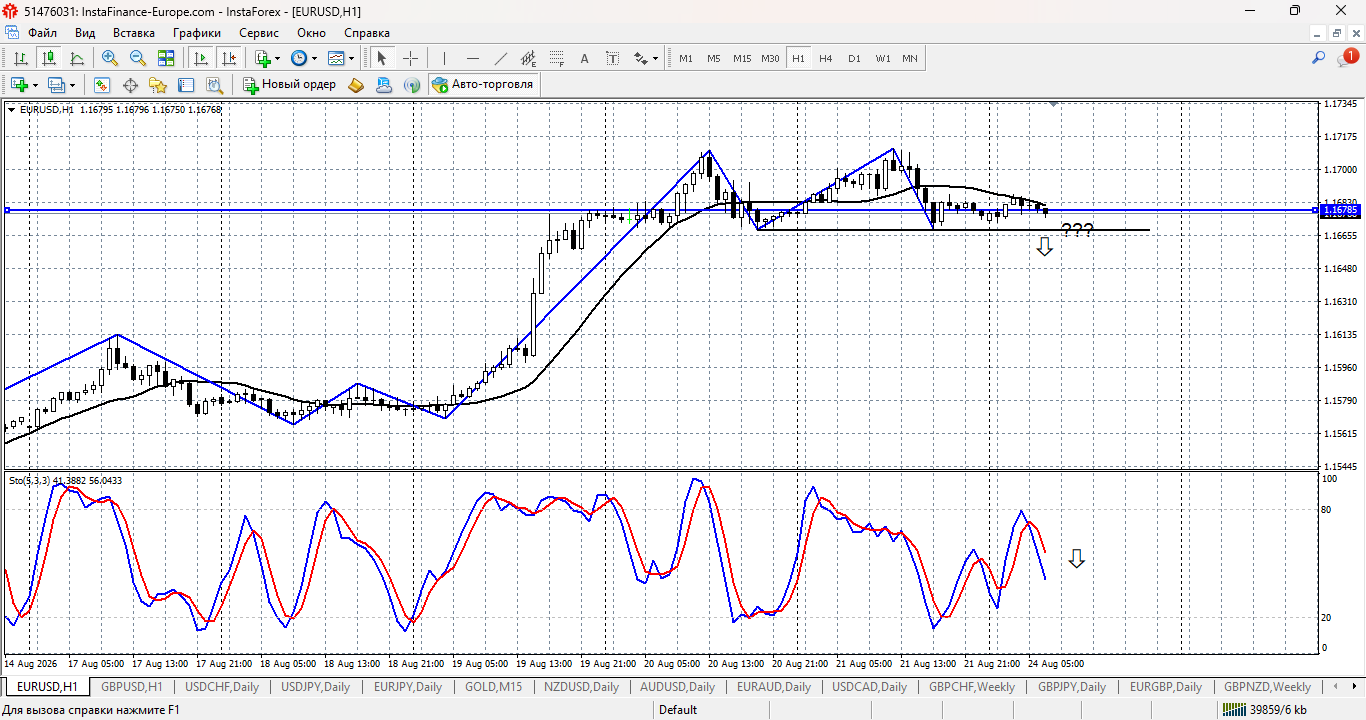Choose the text A tool
Image resolution: width=1366 pixels, height=720 pixels.
pyautogui.click(x=585, y=59)
